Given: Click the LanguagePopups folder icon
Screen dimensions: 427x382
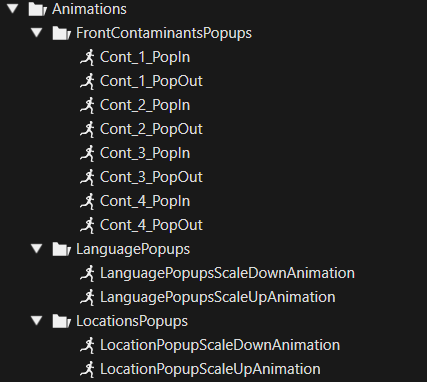Looking at the screenshot, I should pos(62,249).
